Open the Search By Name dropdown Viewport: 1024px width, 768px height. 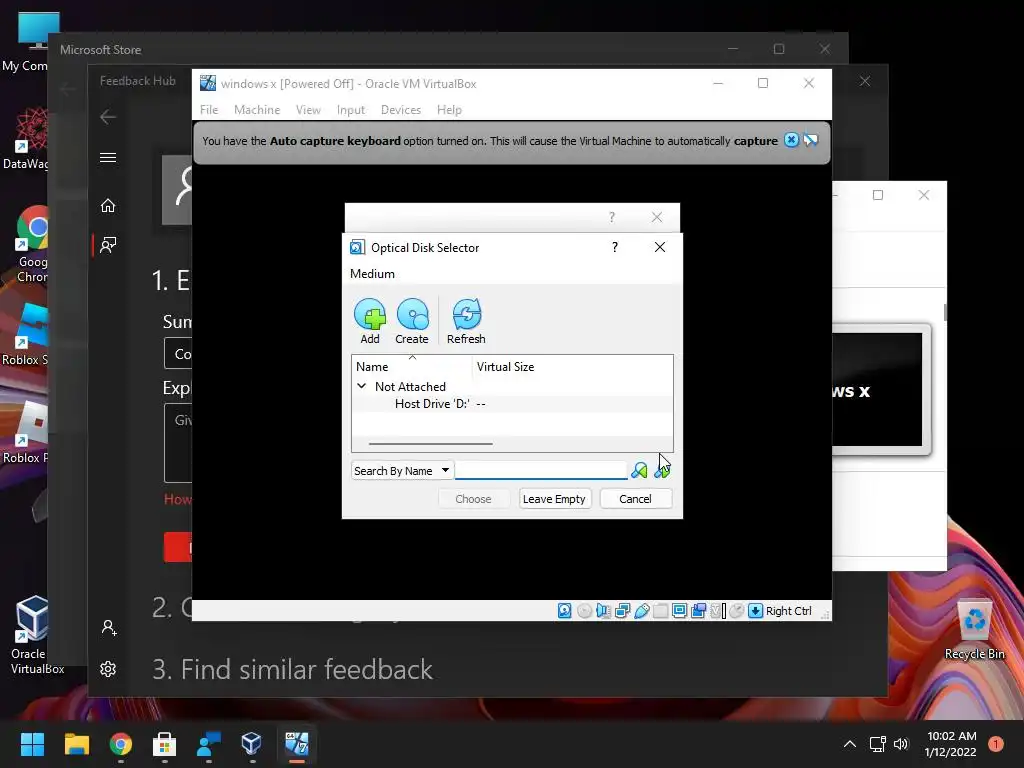[402, 471]
